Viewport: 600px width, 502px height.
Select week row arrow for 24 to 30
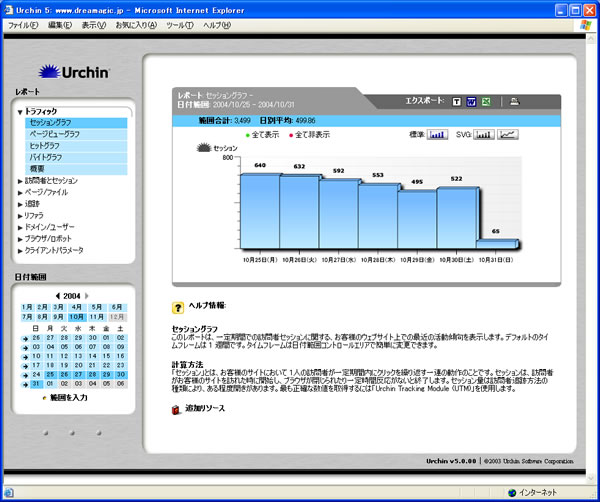[x=25, y=375]
